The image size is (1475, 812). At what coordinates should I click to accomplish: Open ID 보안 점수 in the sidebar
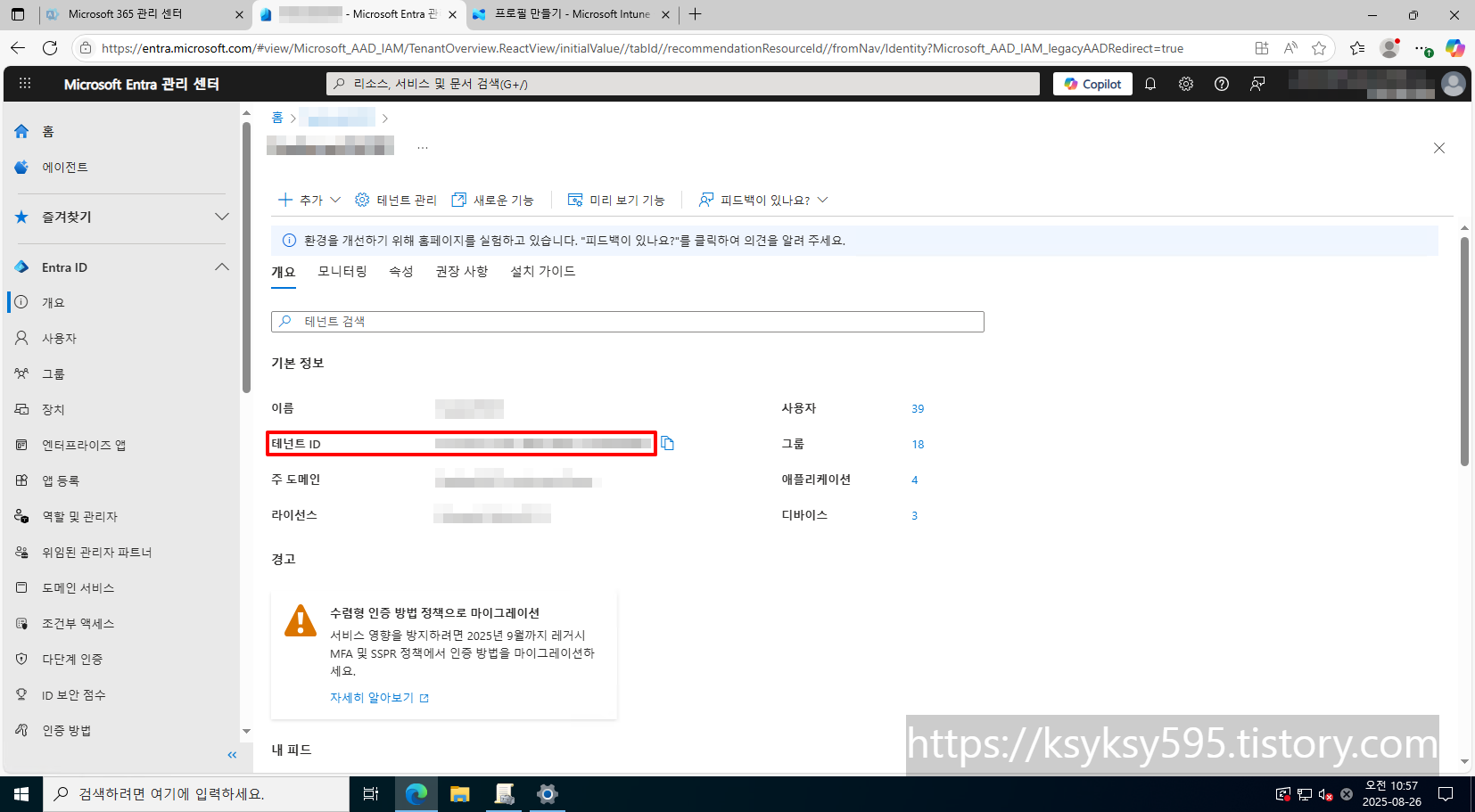click(73, 694)
